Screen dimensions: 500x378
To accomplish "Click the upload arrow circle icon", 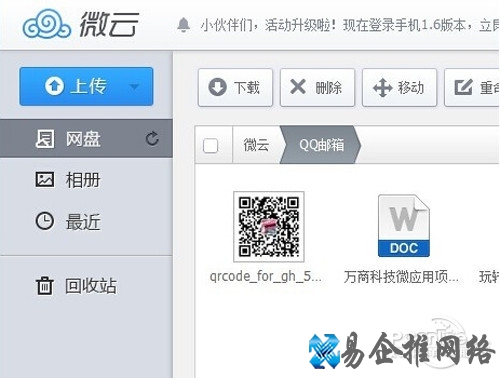I will tap(54, 86).
